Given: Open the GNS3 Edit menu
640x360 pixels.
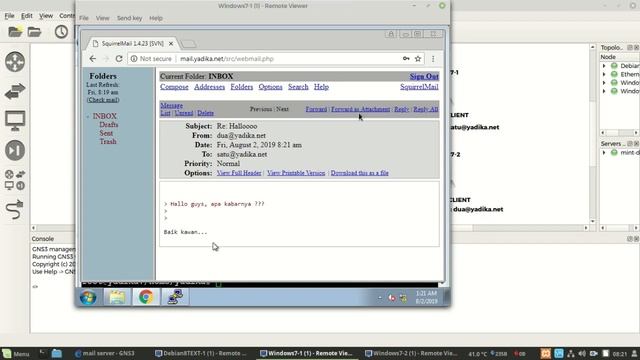Looking at the screenshot, I should [27, 16].
